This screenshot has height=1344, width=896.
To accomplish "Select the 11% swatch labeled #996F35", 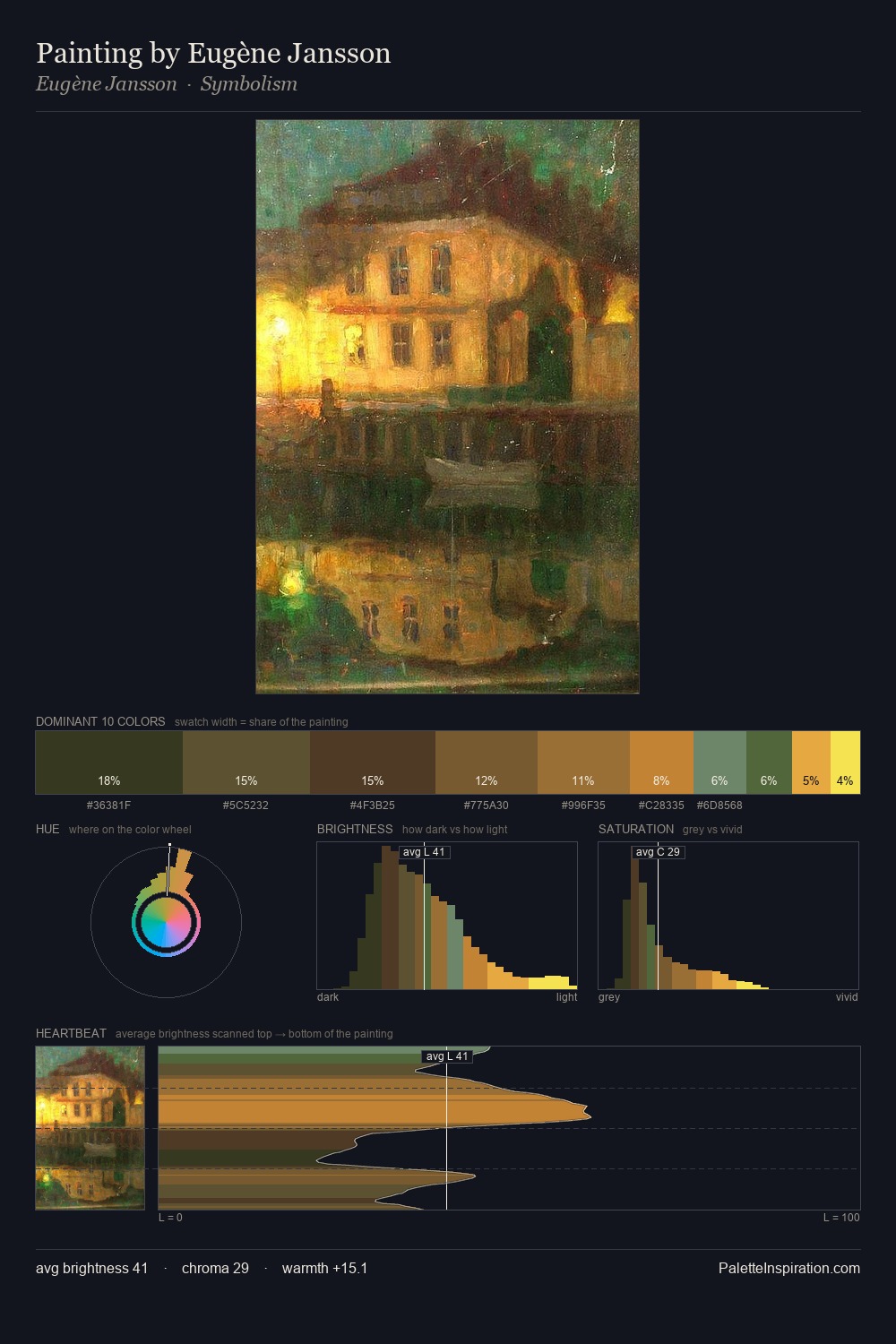I will (x=583, y=762).
